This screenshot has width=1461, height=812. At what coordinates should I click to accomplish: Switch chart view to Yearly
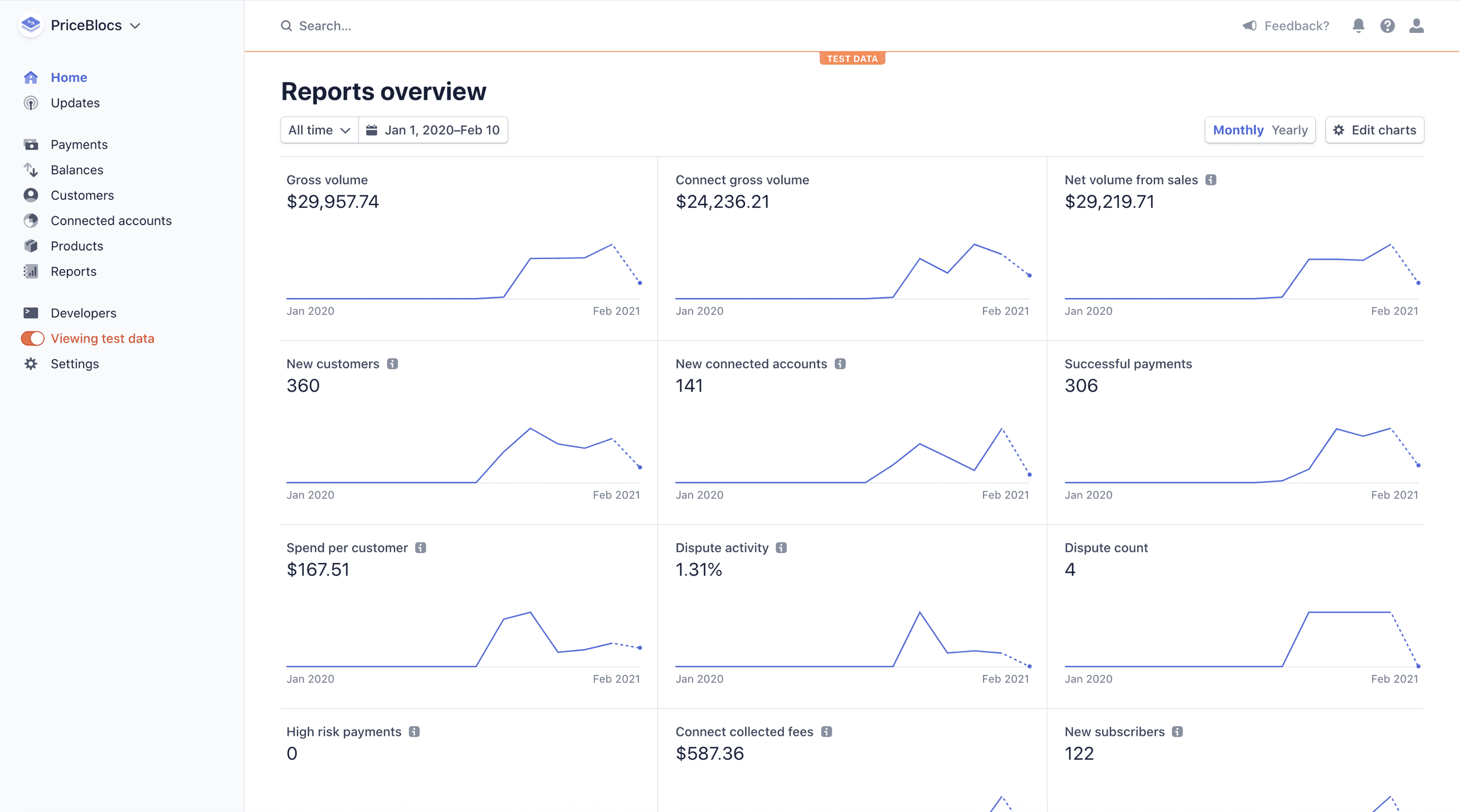tap(1290, 130)
